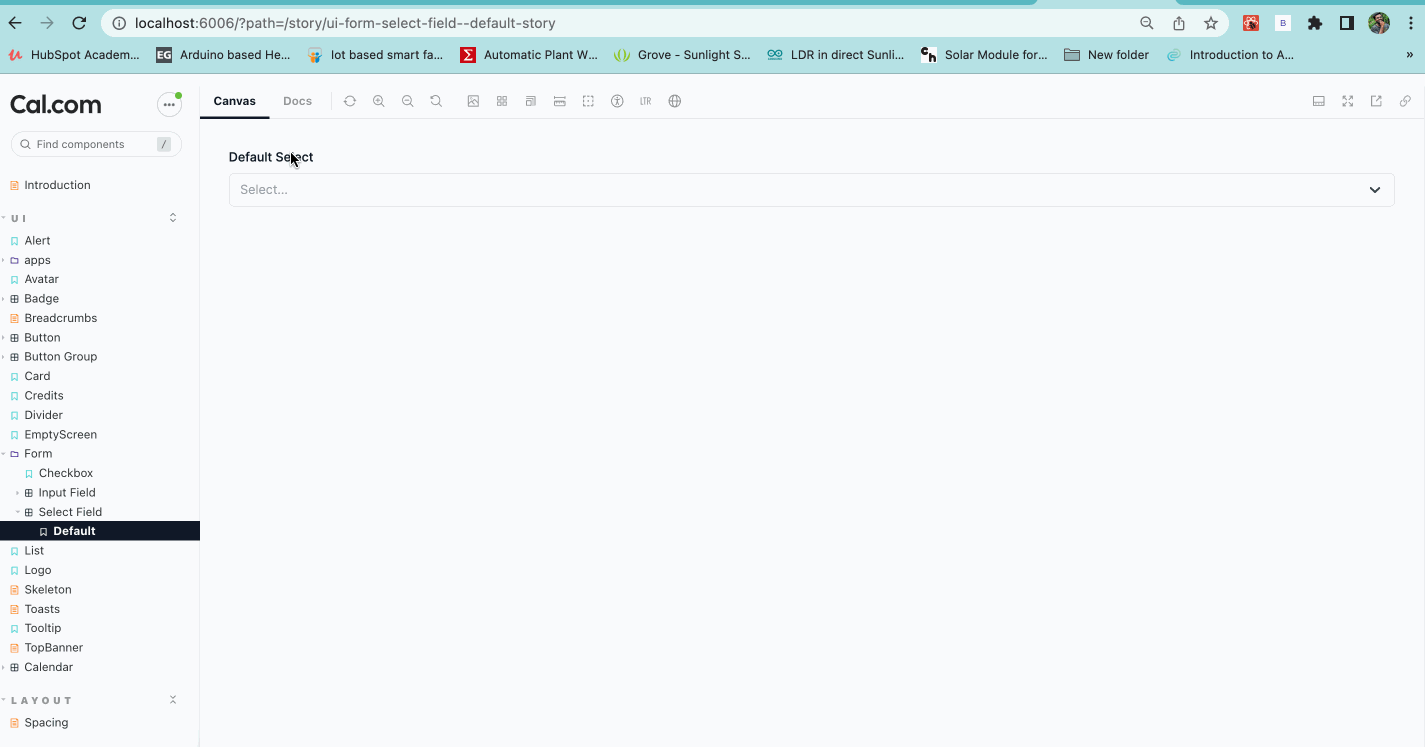The image size is (1425, 747).
Task: Remount the component story
Action: (349, 100)
